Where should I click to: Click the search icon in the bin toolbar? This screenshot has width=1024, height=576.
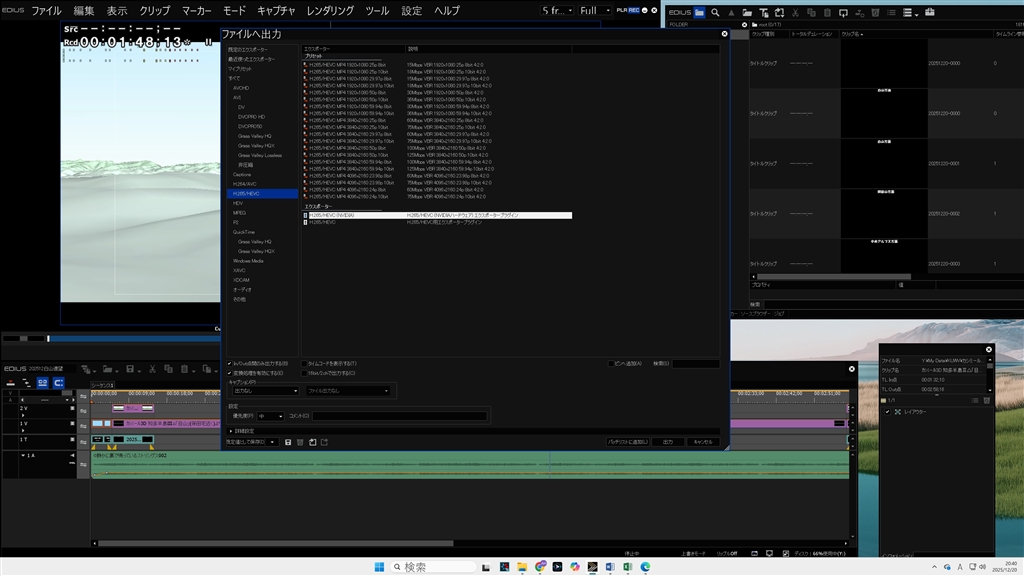click(715, 13)
